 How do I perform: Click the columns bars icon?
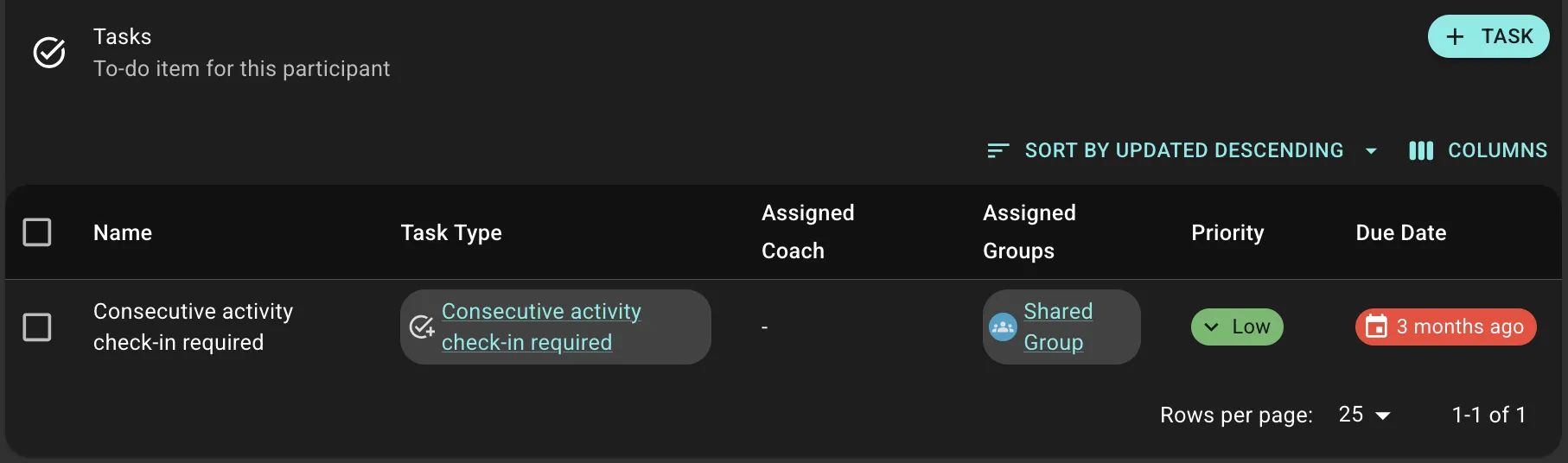click(x=1420, y=150)
